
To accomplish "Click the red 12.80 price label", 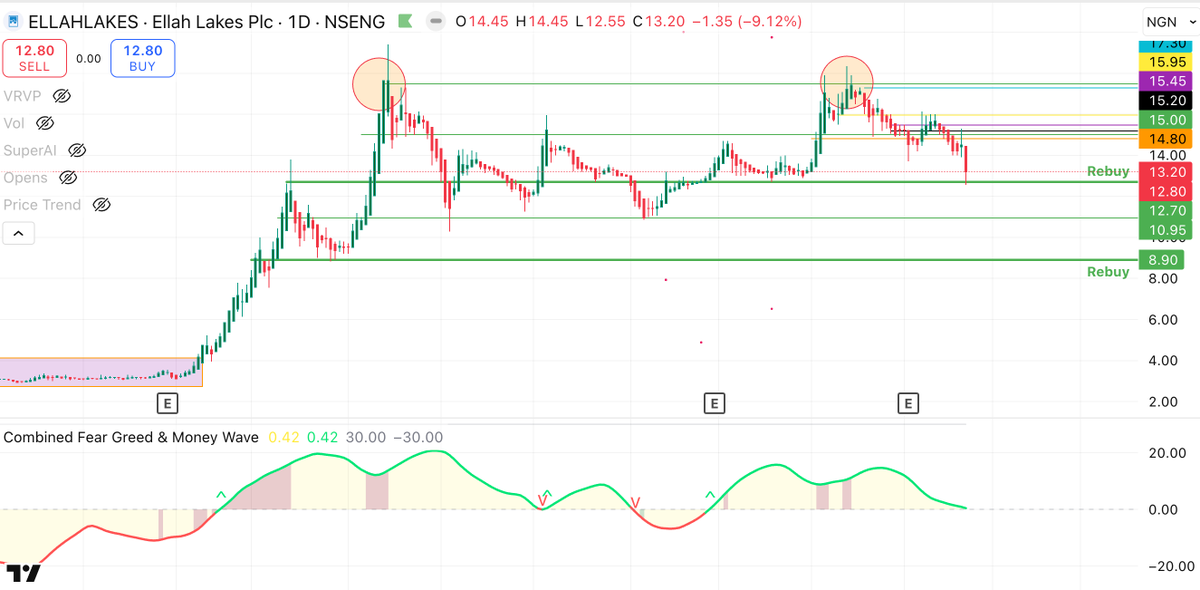I will click(x=1167, y=191).
